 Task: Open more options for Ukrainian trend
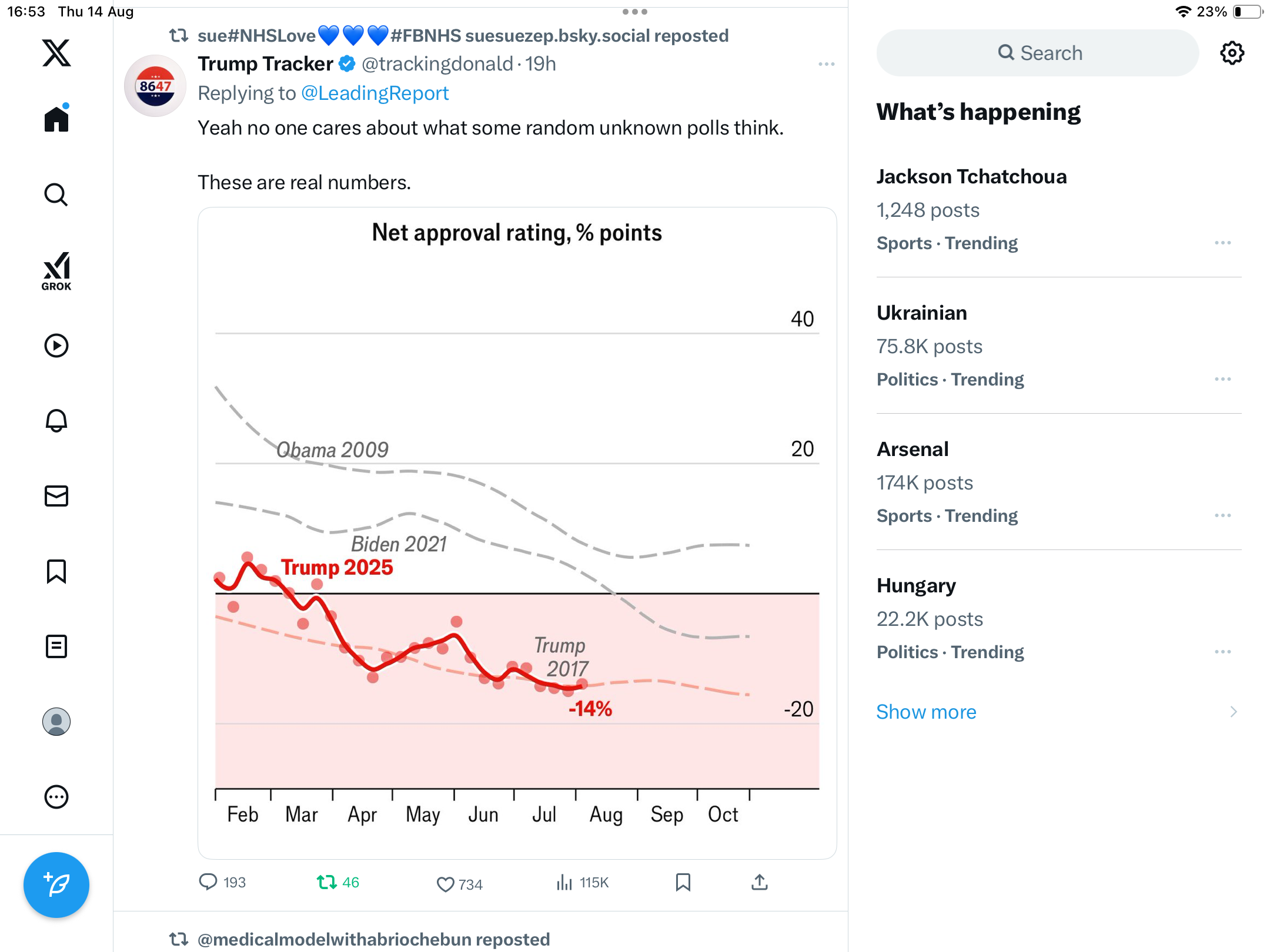1222,379
